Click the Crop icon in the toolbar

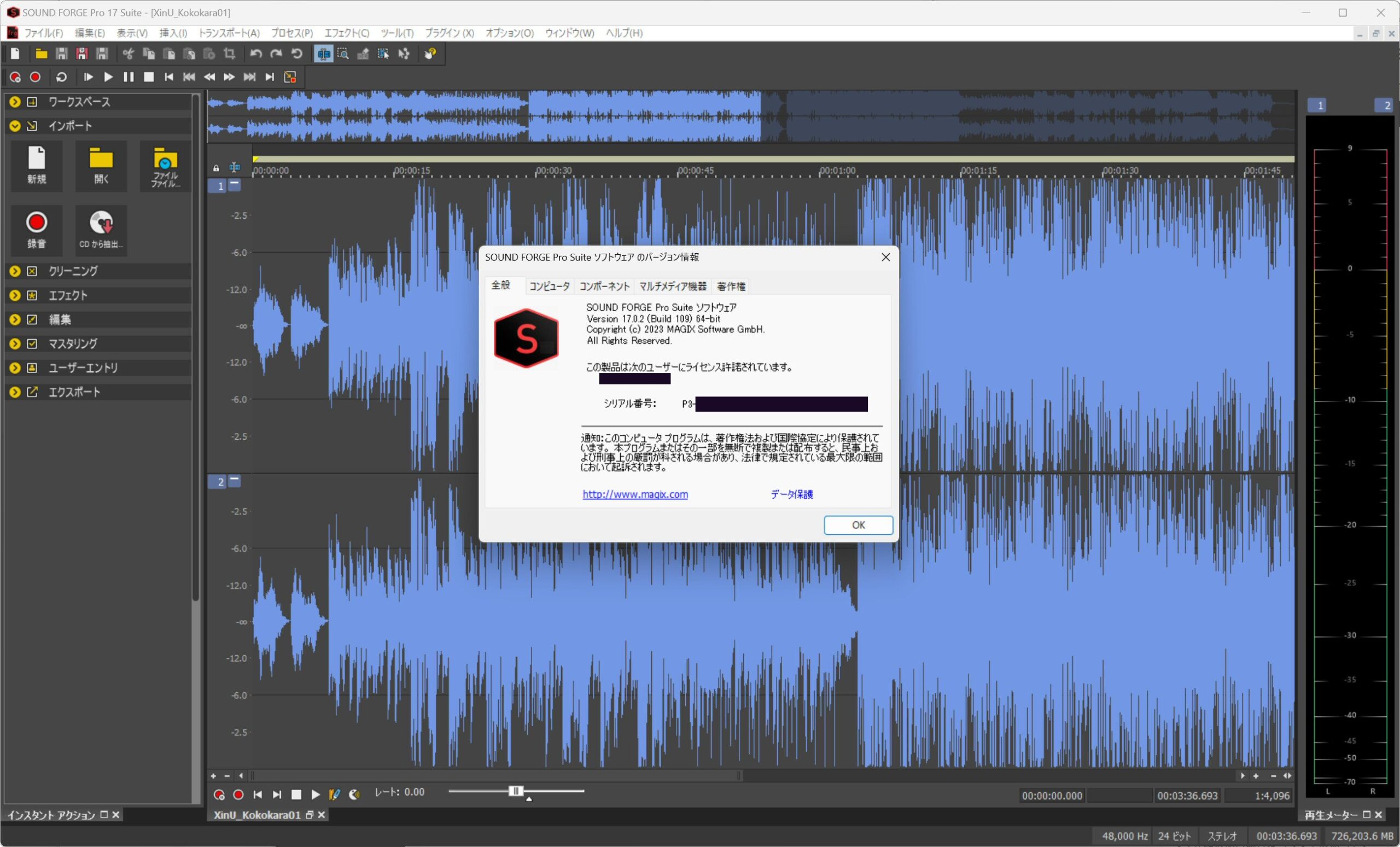(x=230, y=54)
